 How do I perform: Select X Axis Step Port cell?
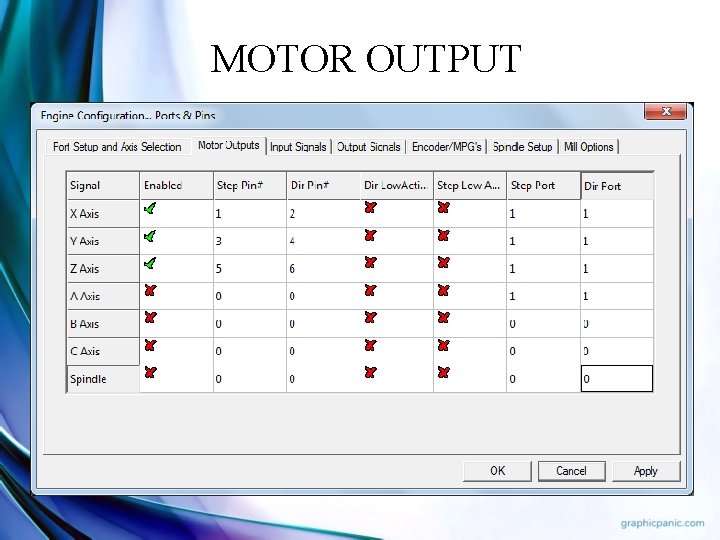point(543,214)
